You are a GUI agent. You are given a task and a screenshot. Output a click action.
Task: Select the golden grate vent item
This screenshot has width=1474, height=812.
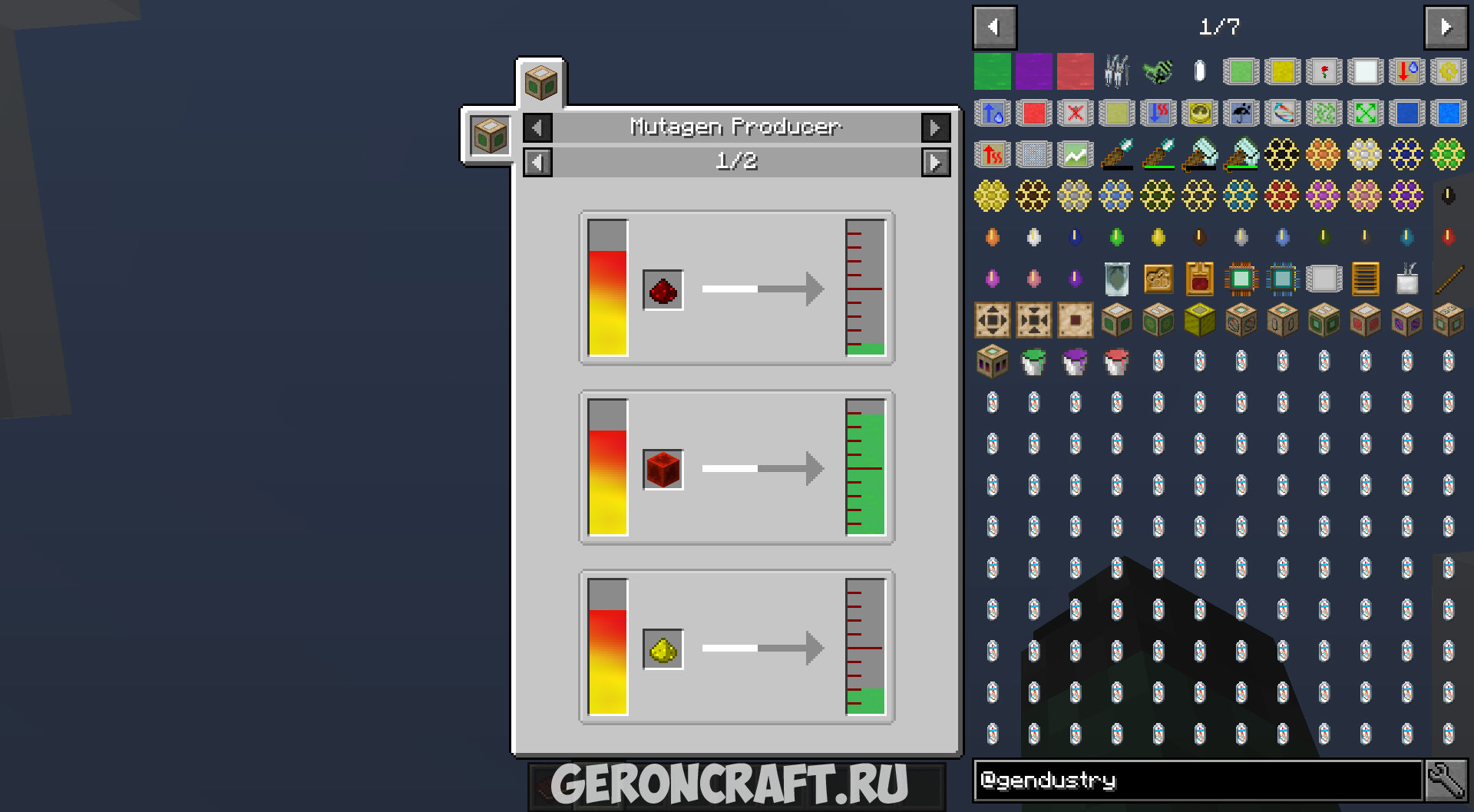coord(1365,279)
